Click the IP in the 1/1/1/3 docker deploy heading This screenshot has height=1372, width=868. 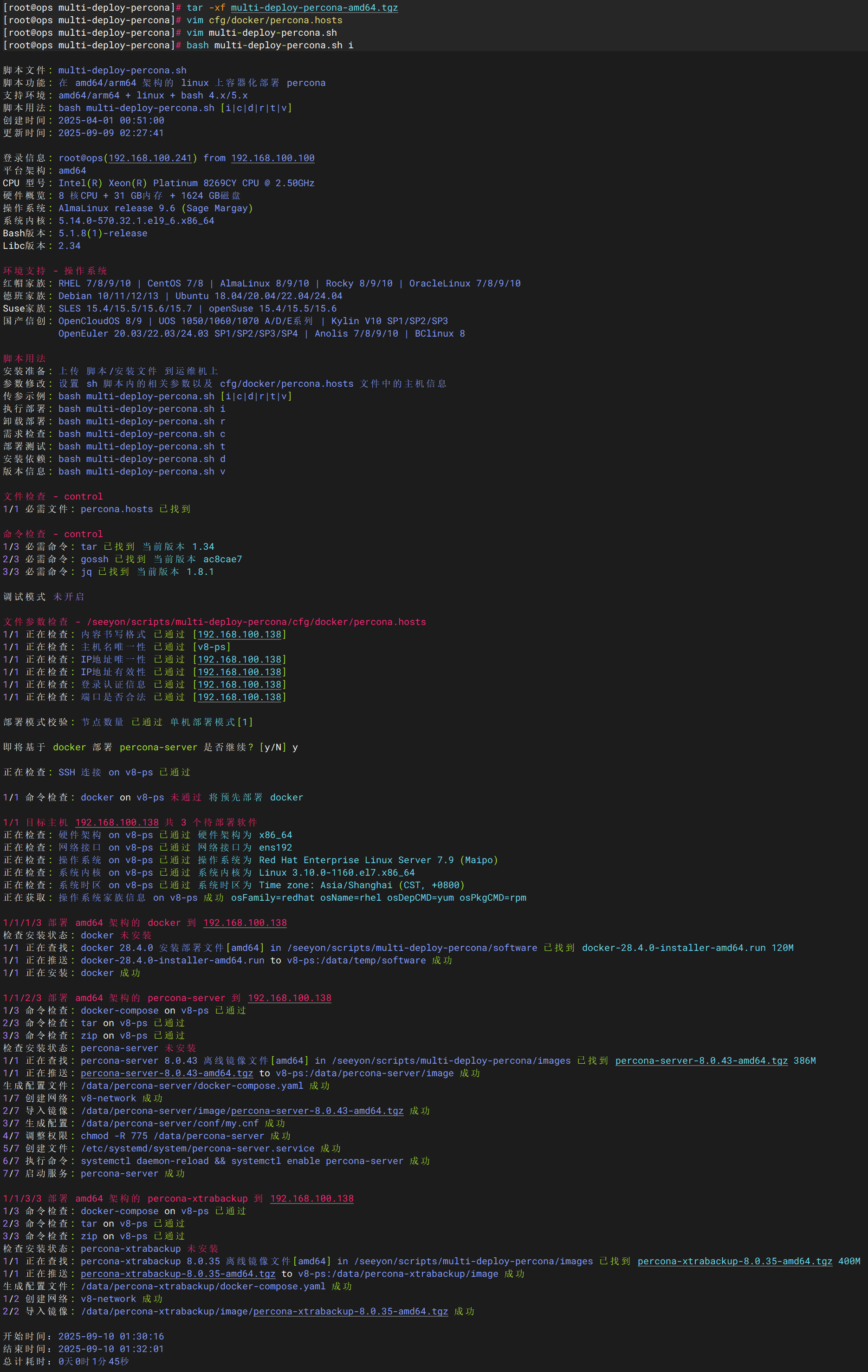(245, 923)
